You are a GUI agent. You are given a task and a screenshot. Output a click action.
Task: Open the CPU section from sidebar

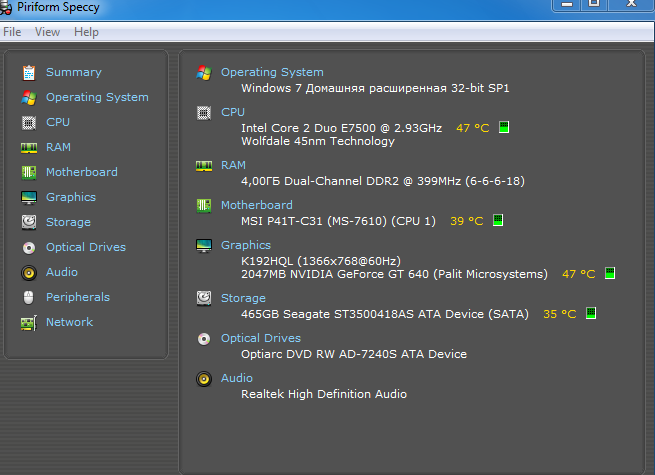58,122
